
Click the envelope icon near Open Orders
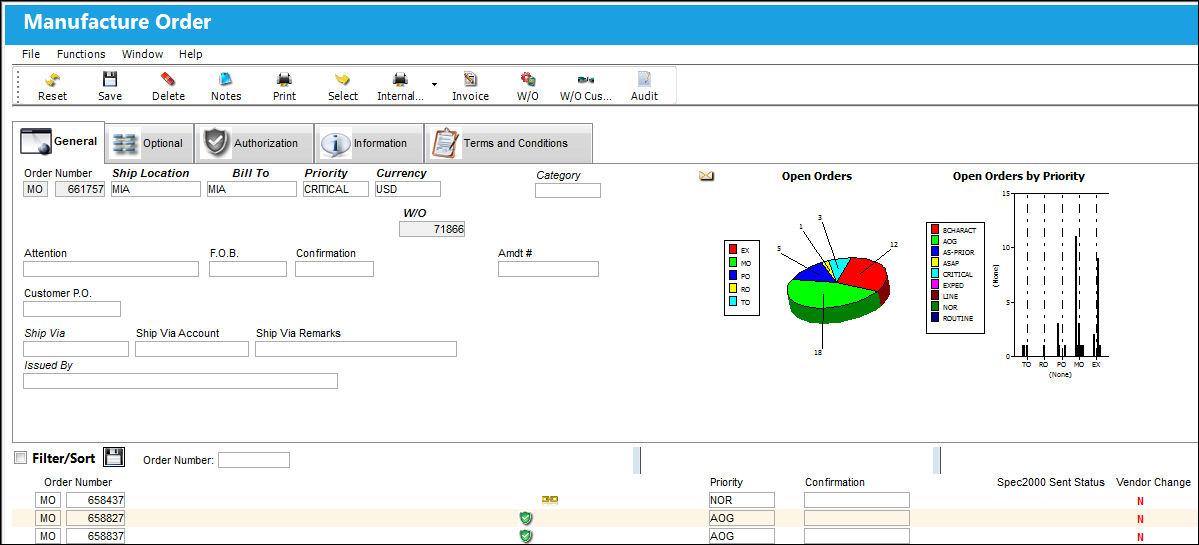[x=707, y=177]
